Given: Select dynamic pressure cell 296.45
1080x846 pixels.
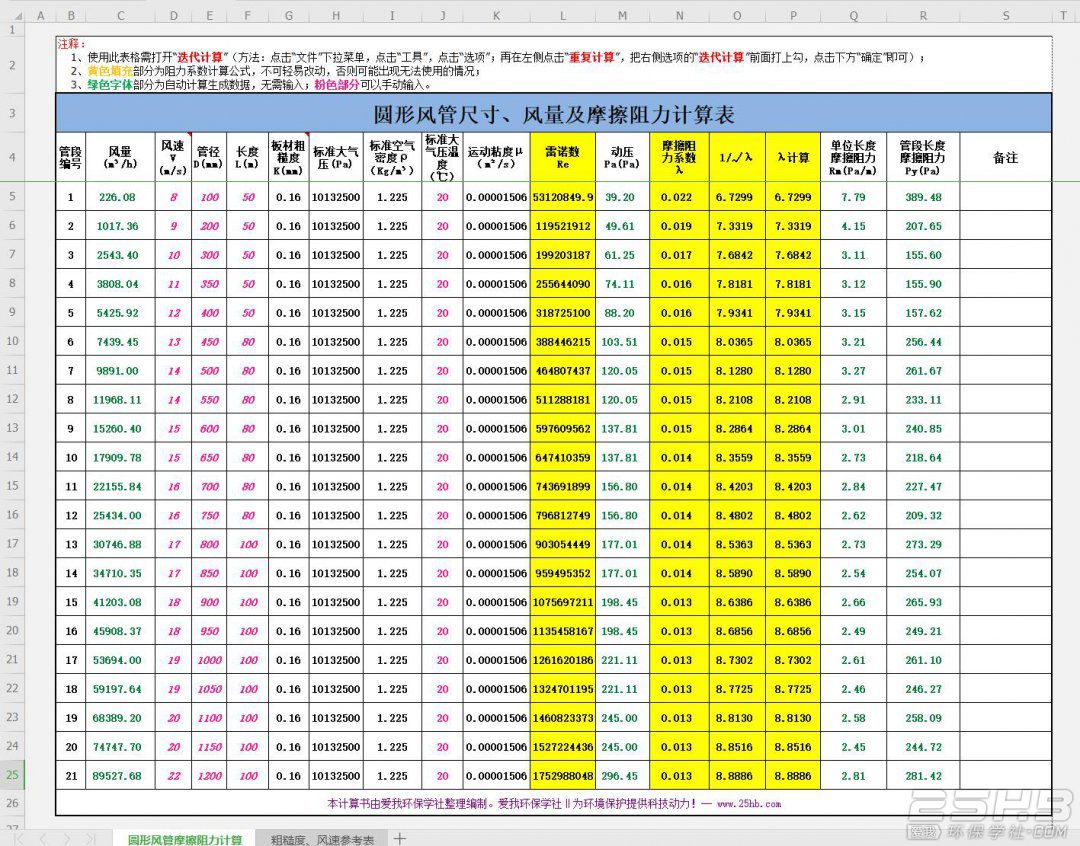Looking at the screenshot, I should pyautogui.click(x=623, y=776).
